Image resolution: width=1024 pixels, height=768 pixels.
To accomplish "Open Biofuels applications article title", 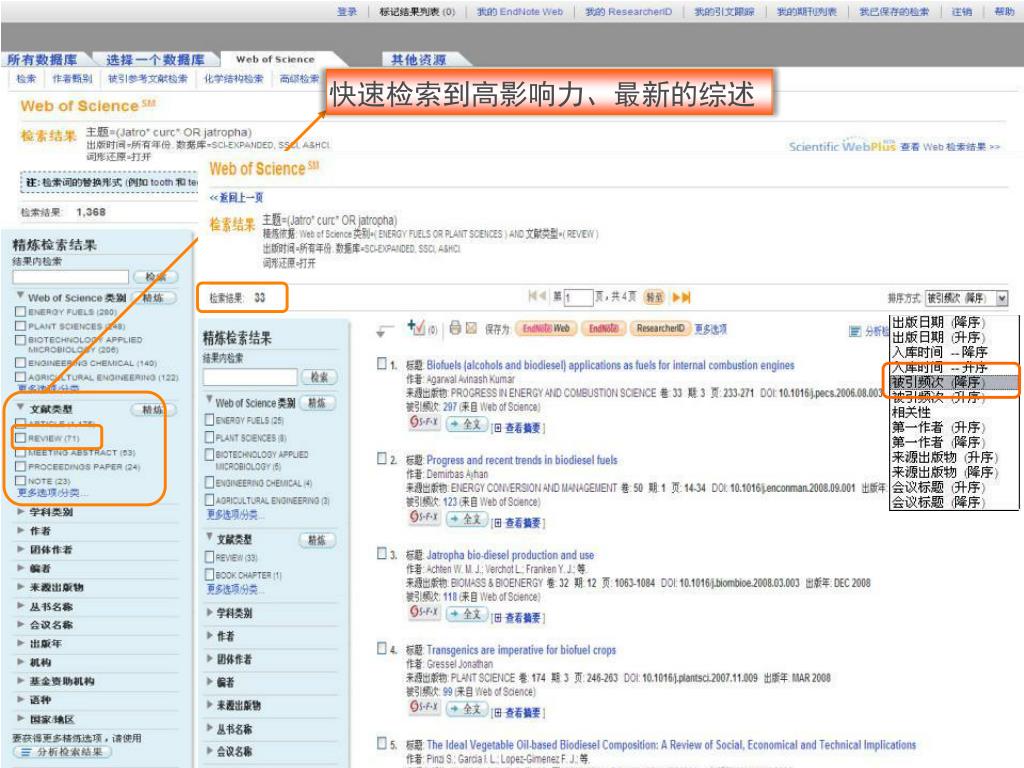I will (610, 365).
